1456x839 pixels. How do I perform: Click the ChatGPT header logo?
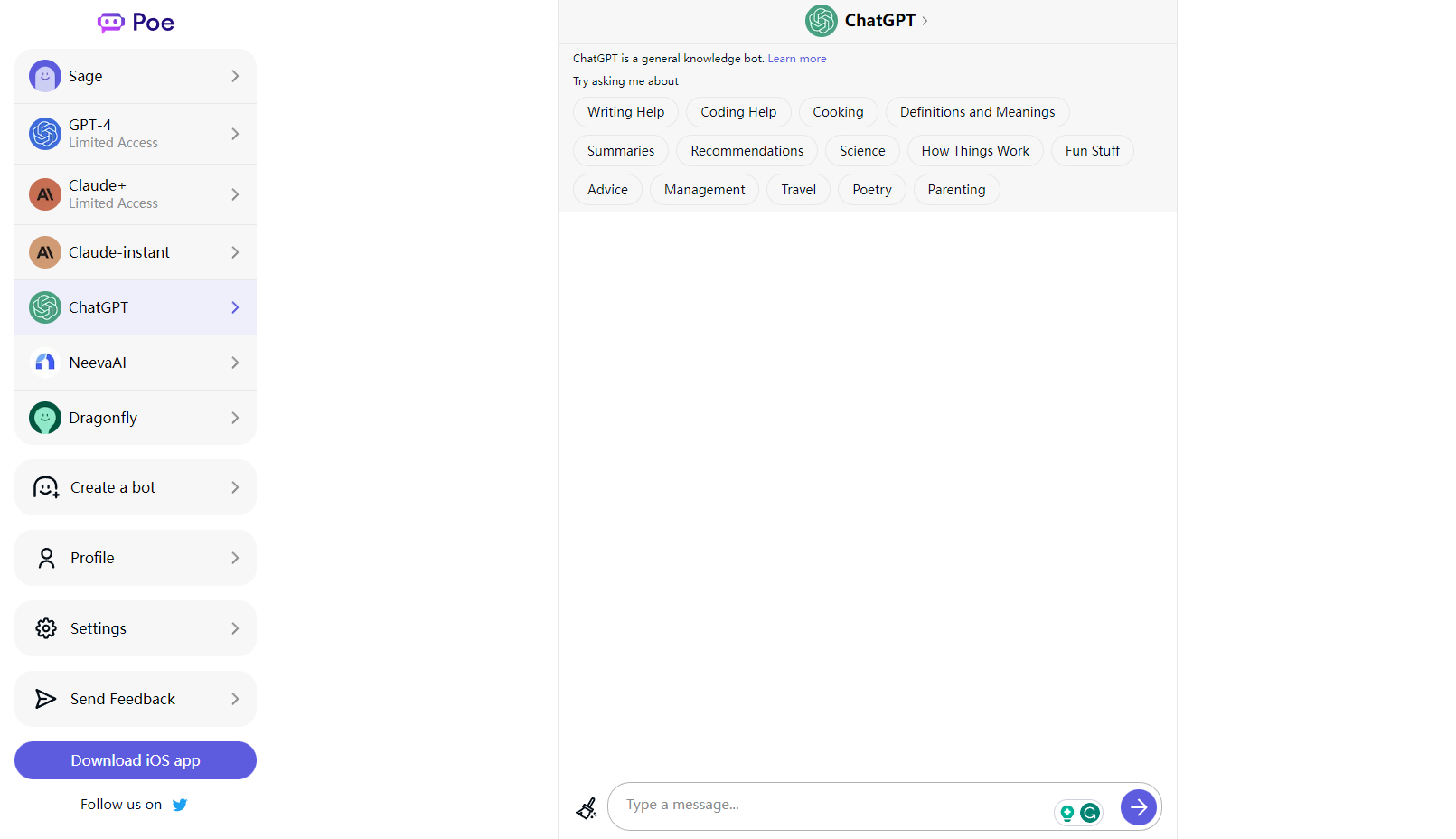[x=822, y=21]
